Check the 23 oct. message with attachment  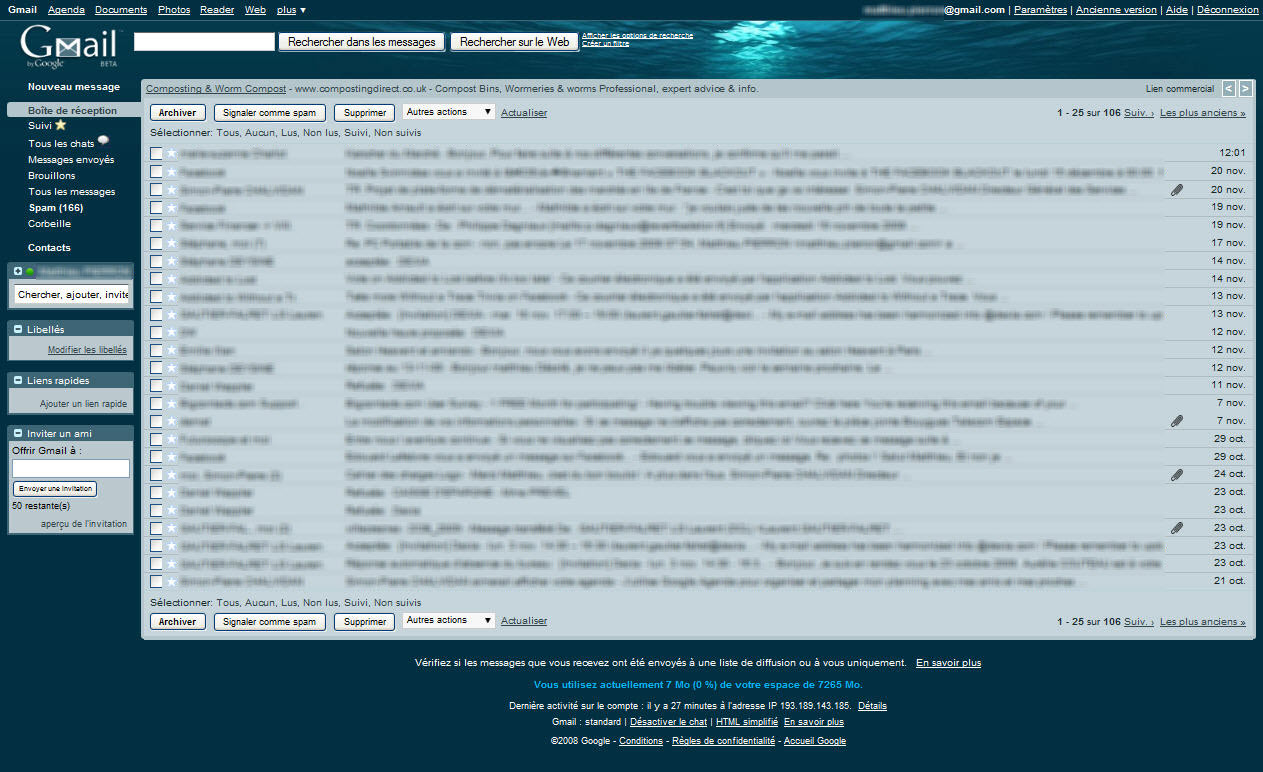pyautogui.click(x=156, y=528)
